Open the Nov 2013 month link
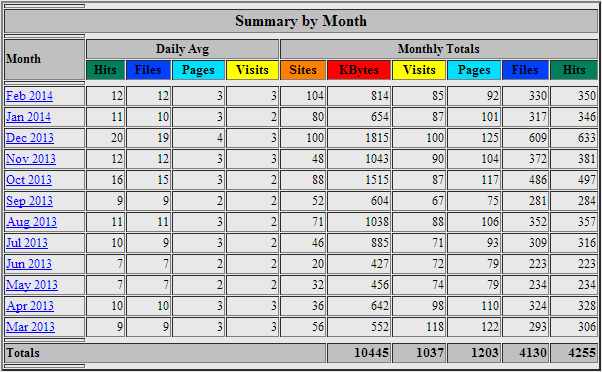The height and width of the screenshot is (372, 602). click(31, 159)
